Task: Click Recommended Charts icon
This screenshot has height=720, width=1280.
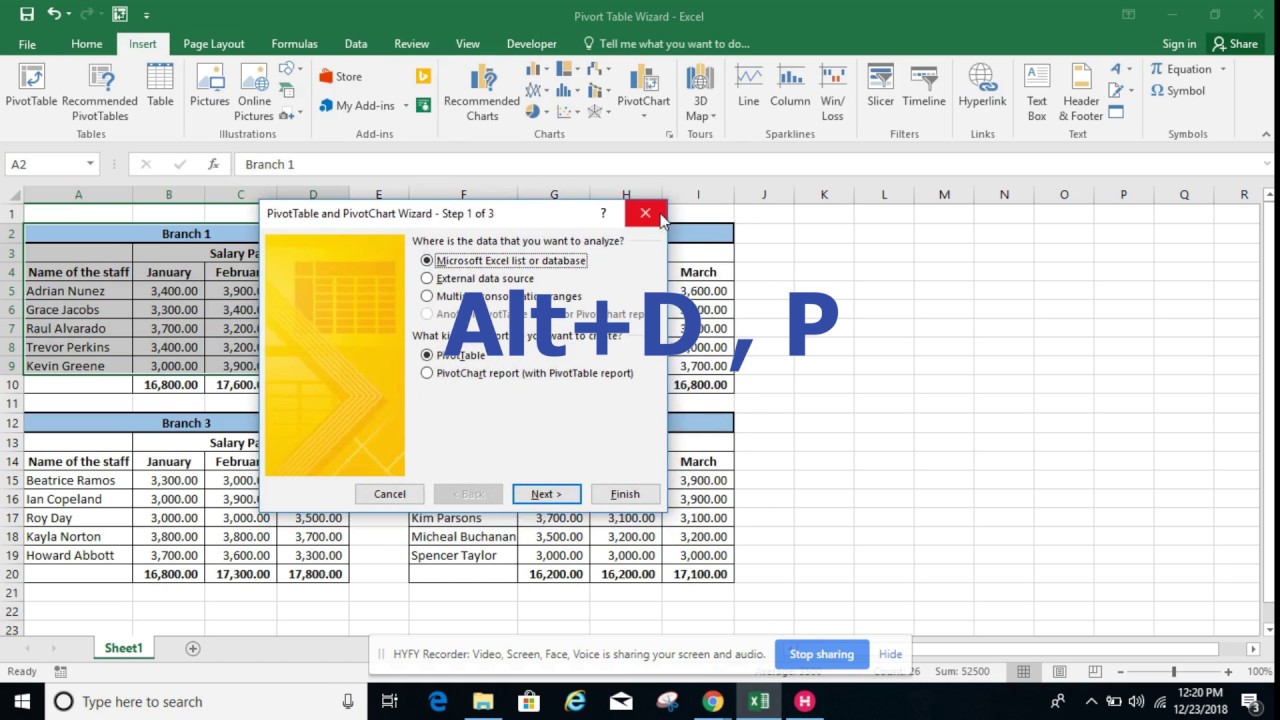Action: [x=482, y=92]
